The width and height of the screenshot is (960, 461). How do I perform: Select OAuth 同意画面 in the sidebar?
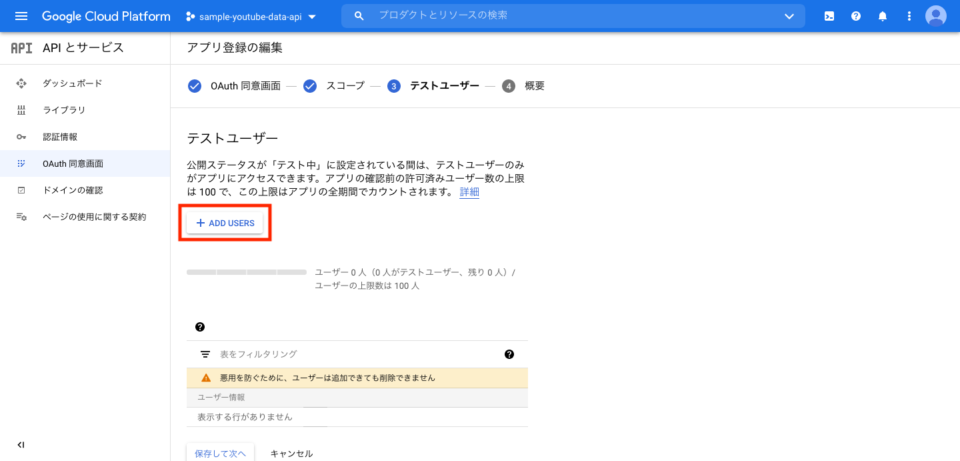click(85, 163)
